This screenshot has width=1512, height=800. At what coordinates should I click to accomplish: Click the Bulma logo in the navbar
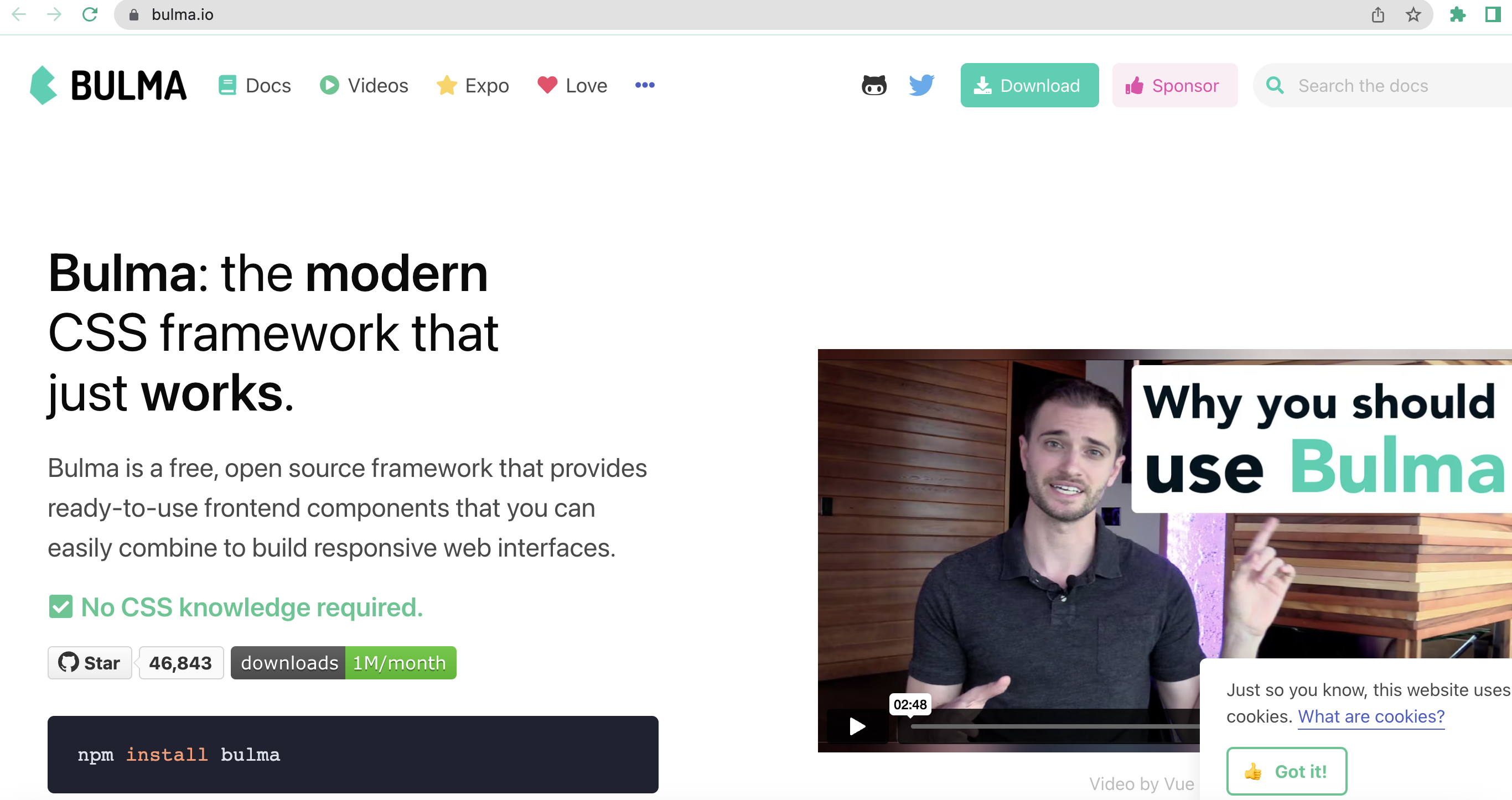(x=108, y=86)
